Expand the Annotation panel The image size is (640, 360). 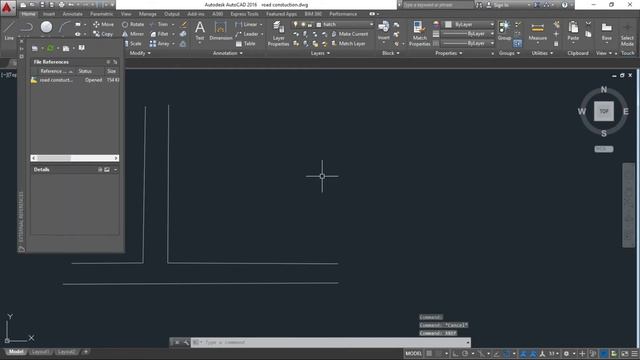click(x=228, y=53)
